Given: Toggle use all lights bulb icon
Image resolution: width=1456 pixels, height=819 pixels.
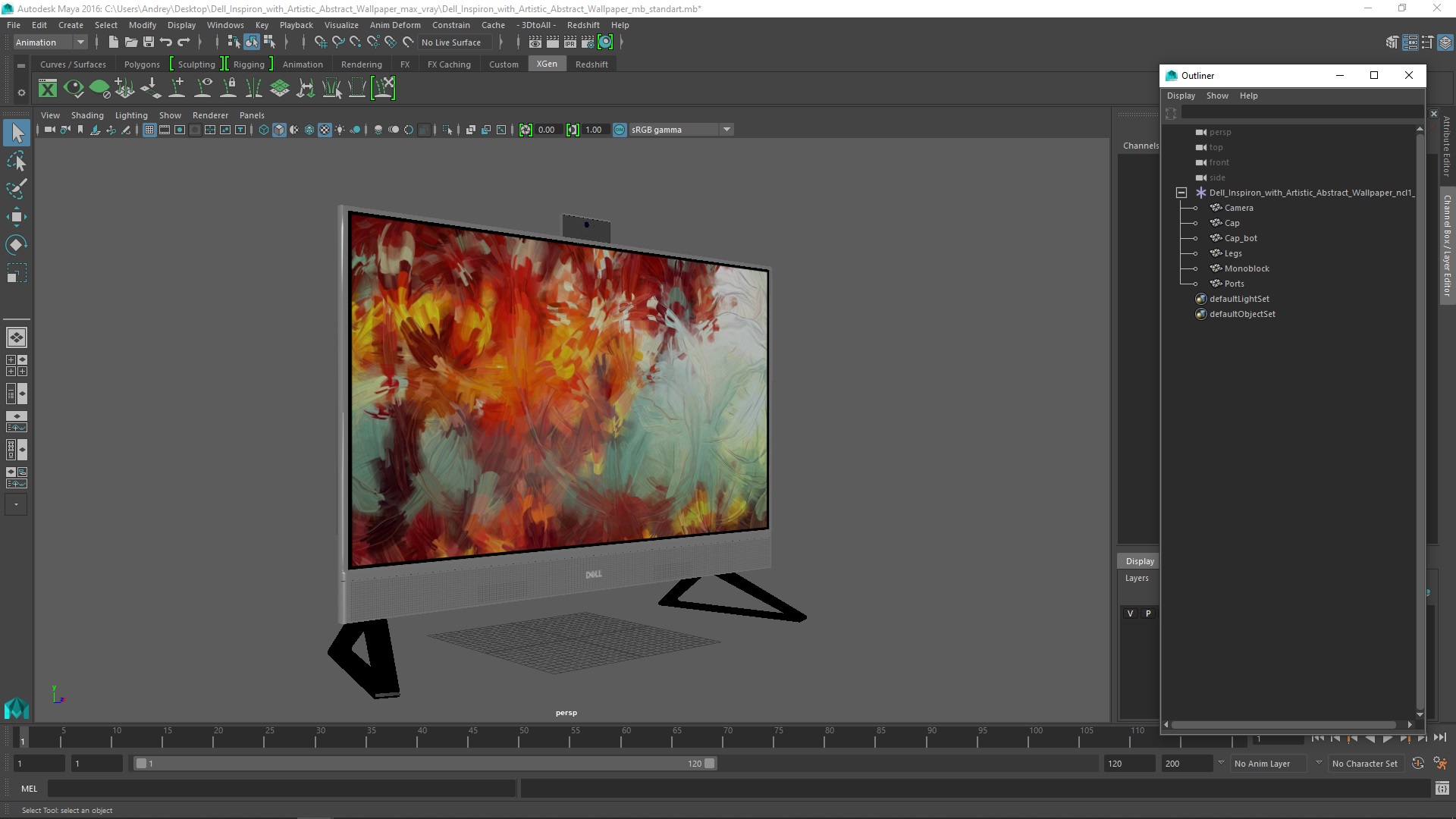Looking at the screenshot, I should coord(340,130).
